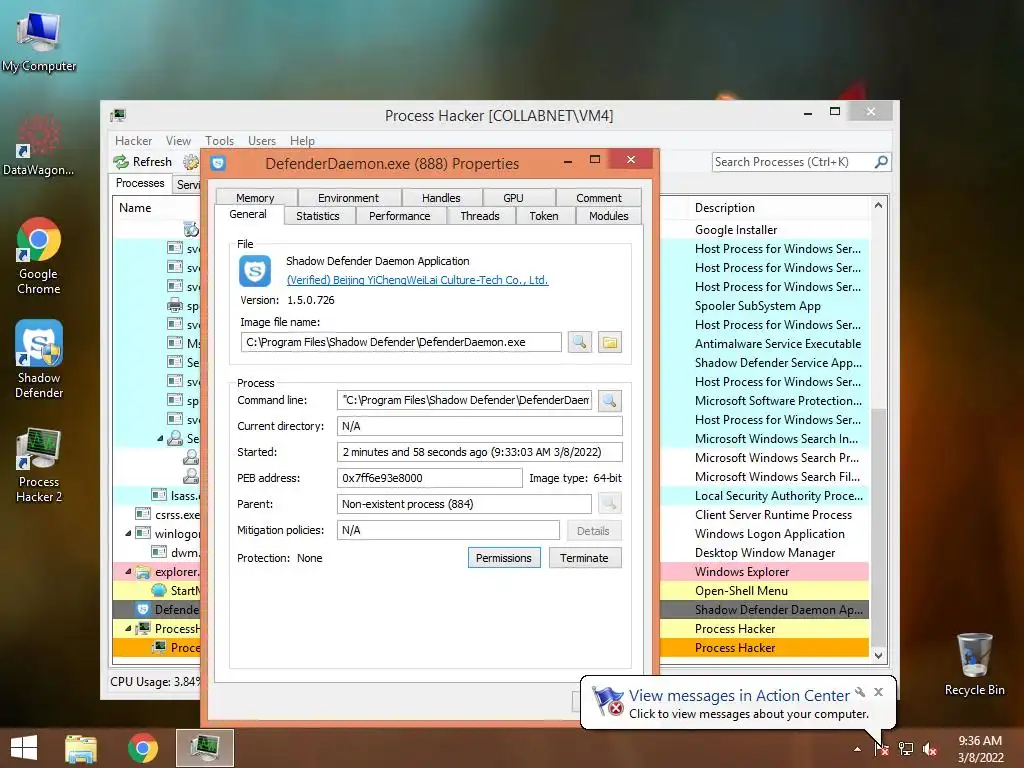
Task: Open Chrome from the taskbar
Action: (x=142, y=748)
